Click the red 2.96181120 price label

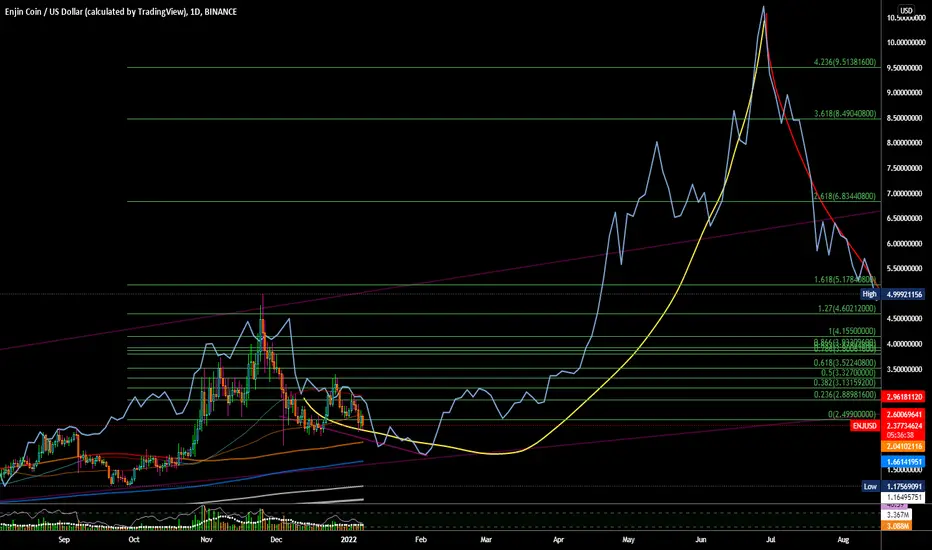pos(904,397)
